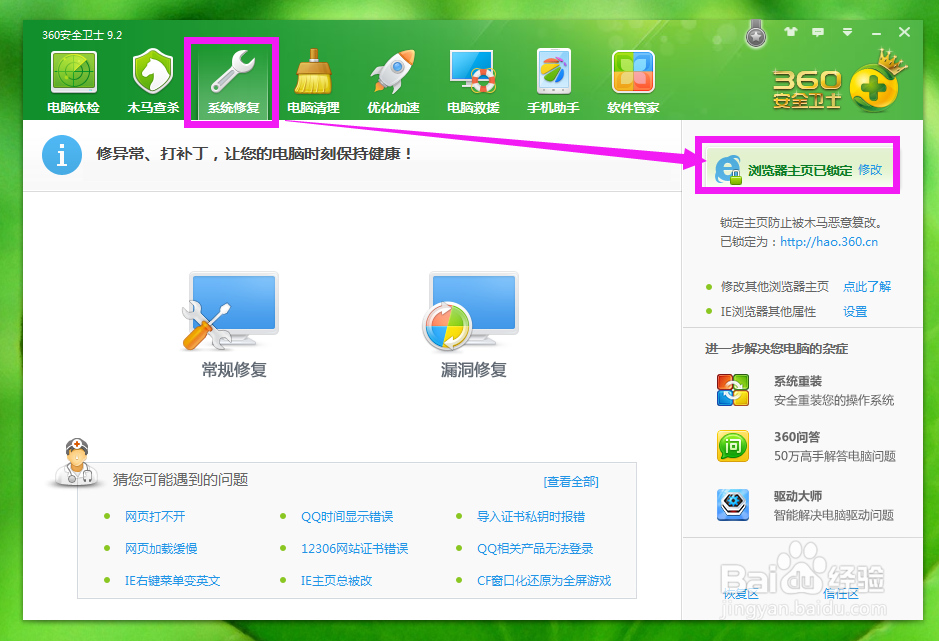
Task: Open 手机助手 phone icon
Action: [553, 71]
